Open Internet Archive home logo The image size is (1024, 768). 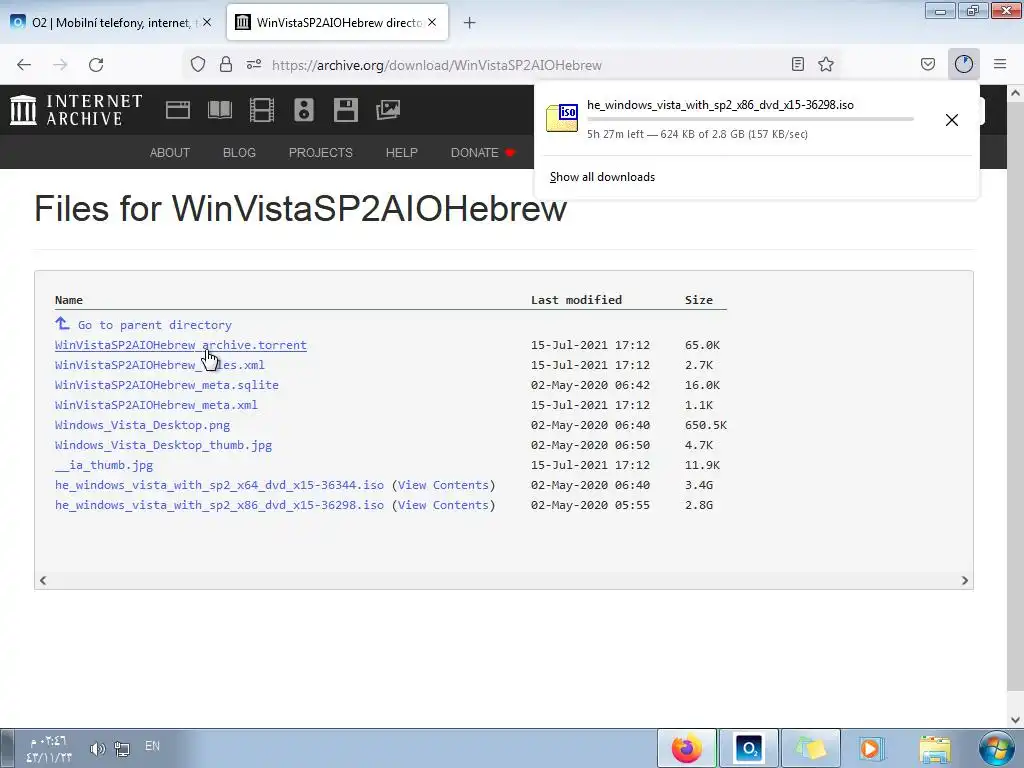[x=76, y=110]
